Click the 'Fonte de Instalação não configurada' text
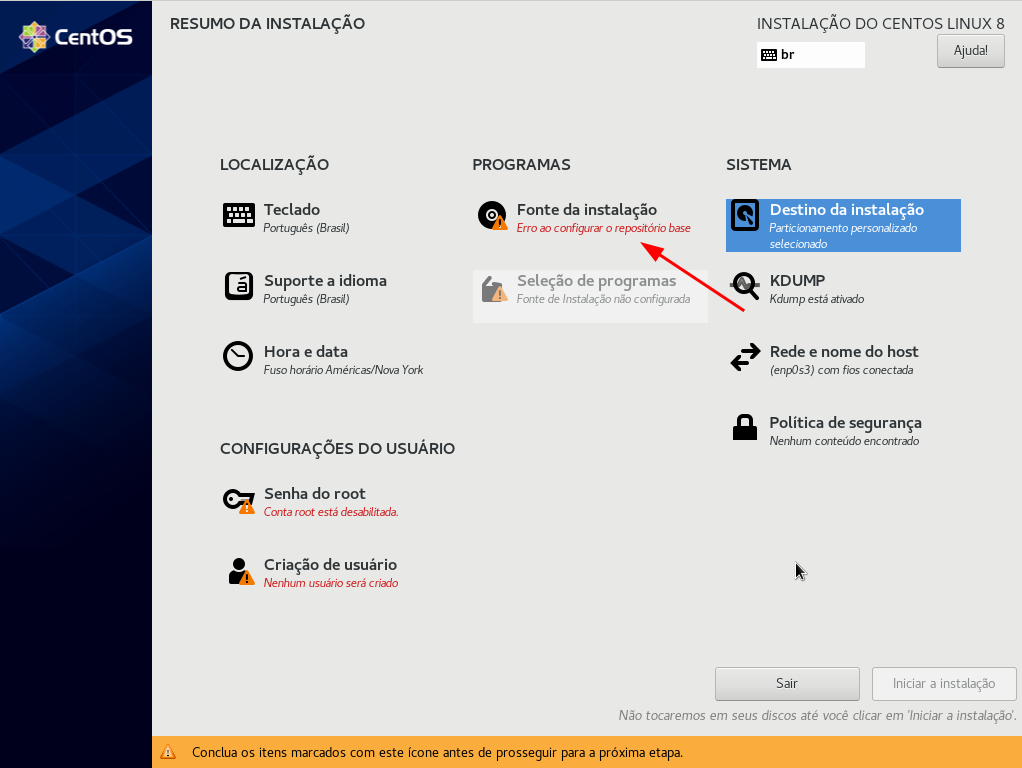This screenshot has width=1022, height=768. coord(604,299)
